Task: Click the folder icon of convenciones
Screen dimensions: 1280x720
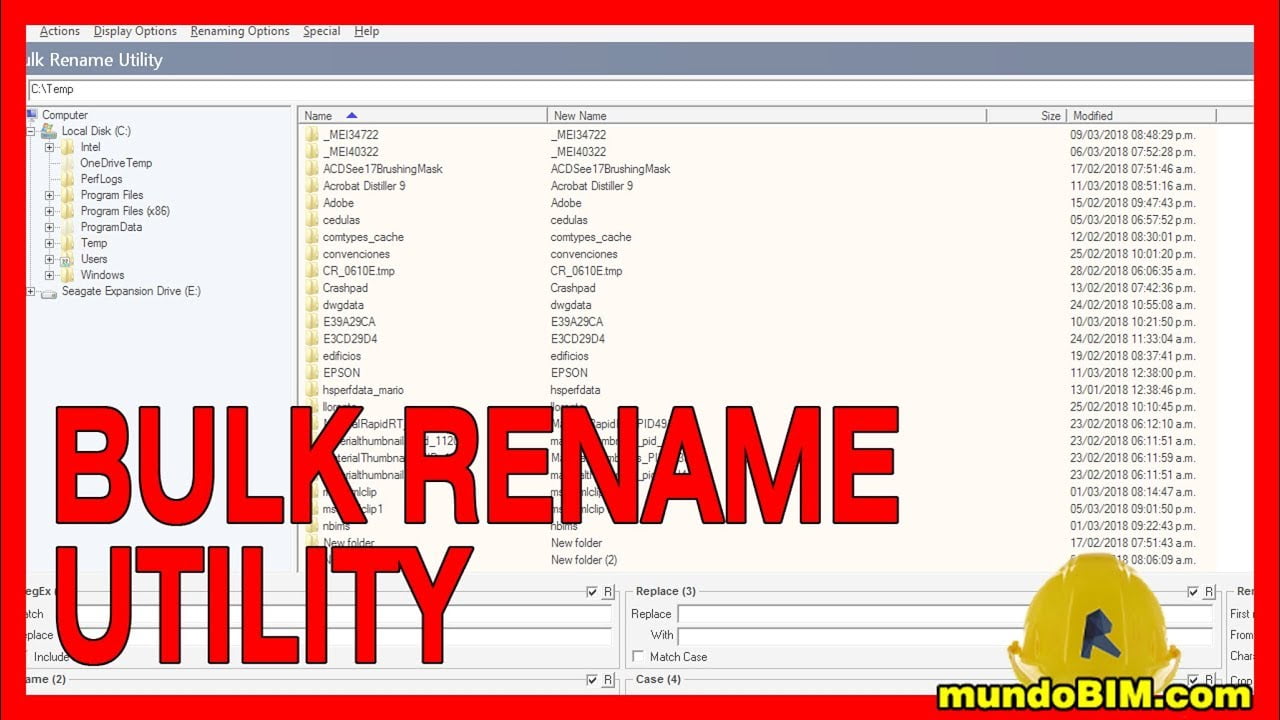Action: [x=312, y=254]
